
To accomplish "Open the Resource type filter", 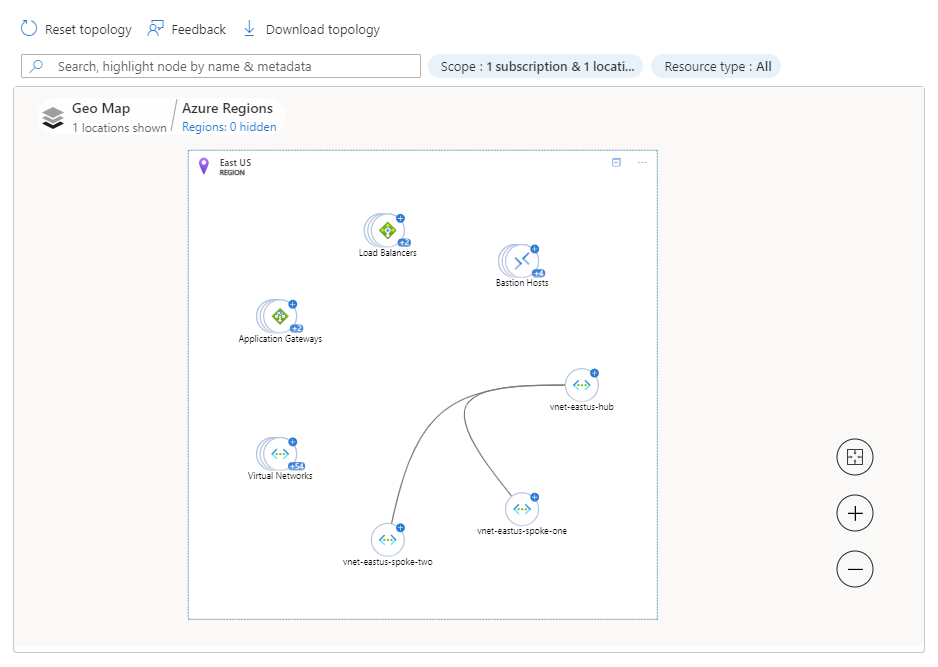I will pos(716,66).
